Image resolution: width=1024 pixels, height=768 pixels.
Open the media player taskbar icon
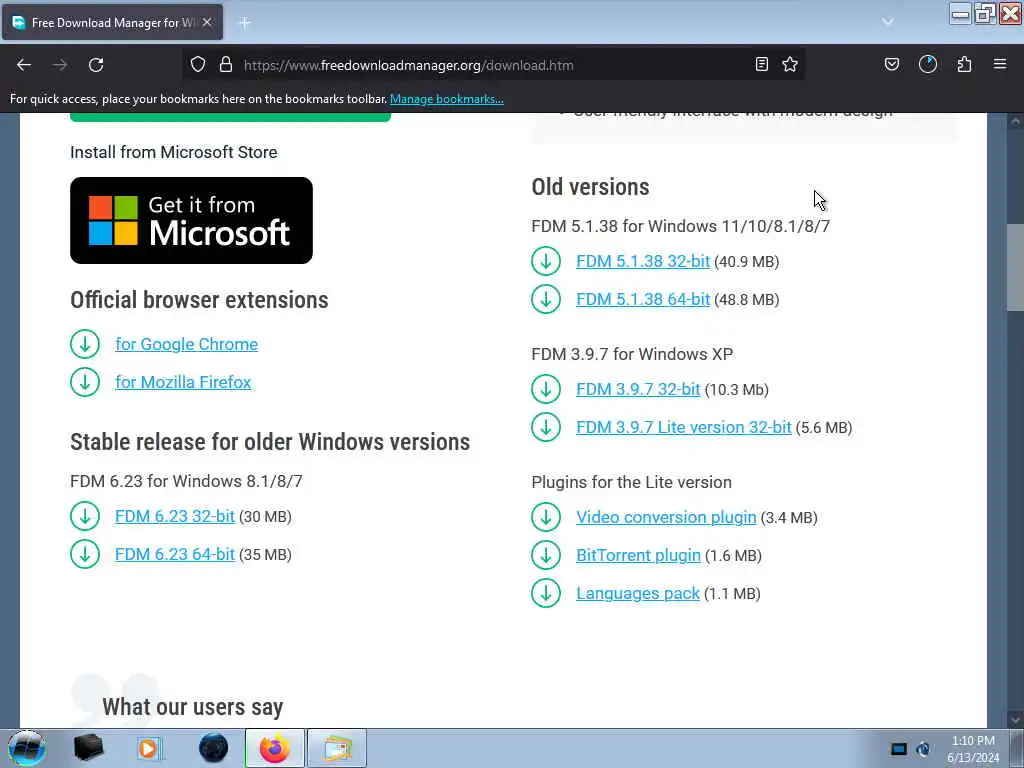coord(148,748)
